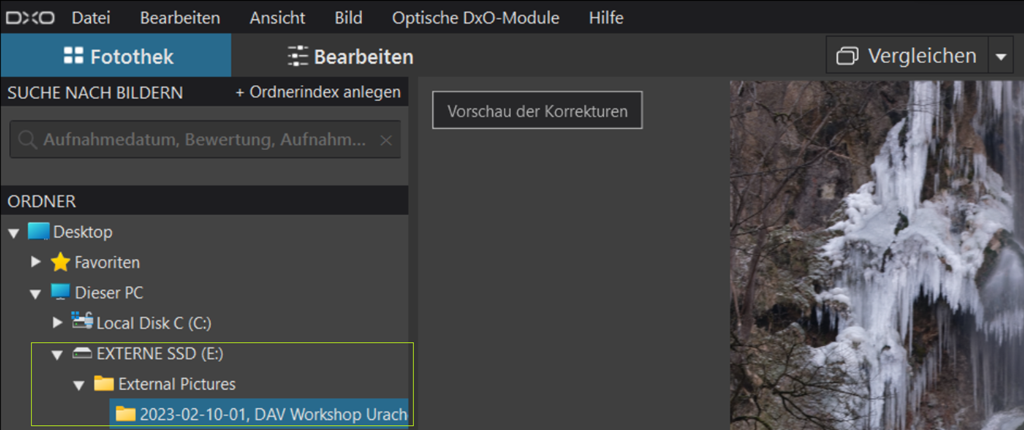Click Ordnerindex anlegen link
Screen dimensions: 1024x430
tap(318, 92)
